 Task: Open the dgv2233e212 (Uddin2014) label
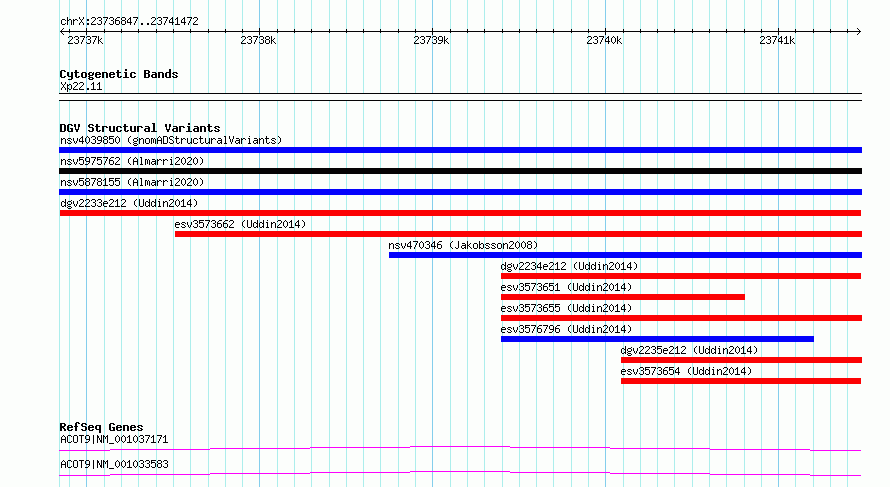pyautogui.click(x=129, y=203)
